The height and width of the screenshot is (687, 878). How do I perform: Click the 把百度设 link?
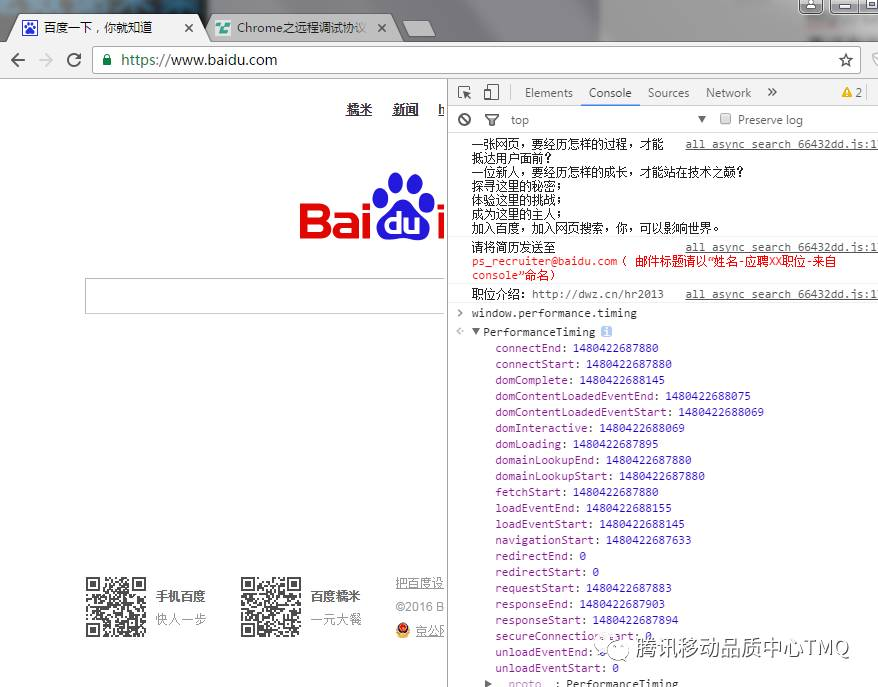(x=419, y=583)
